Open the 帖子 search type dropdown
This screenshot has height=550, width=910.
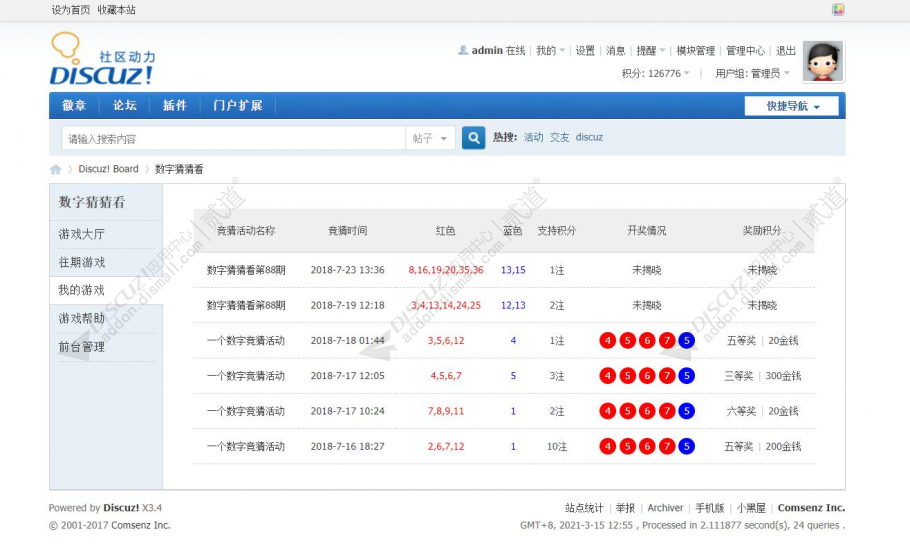(x=429, y=139)
